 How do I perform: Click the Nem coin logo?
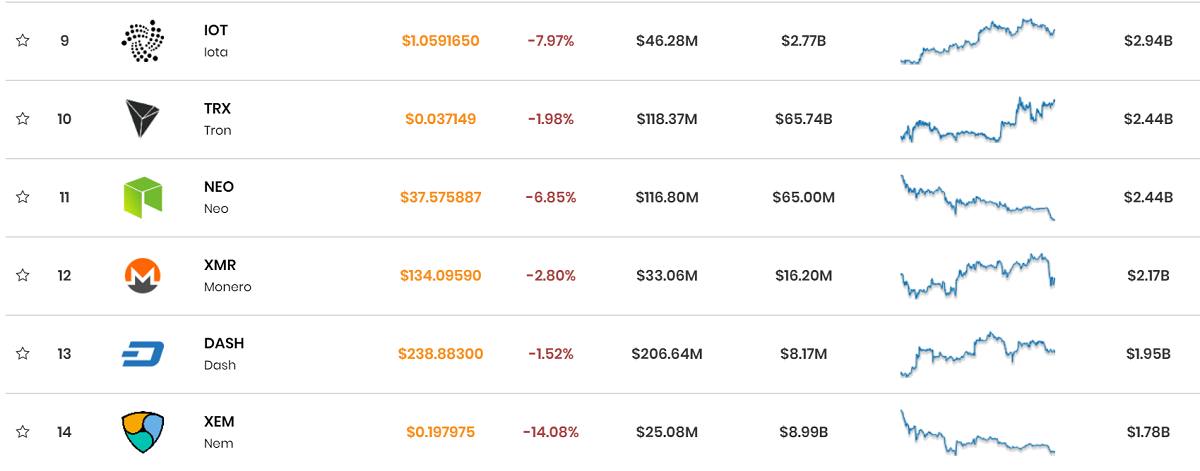pyautogui.click(x=142, y=432)
